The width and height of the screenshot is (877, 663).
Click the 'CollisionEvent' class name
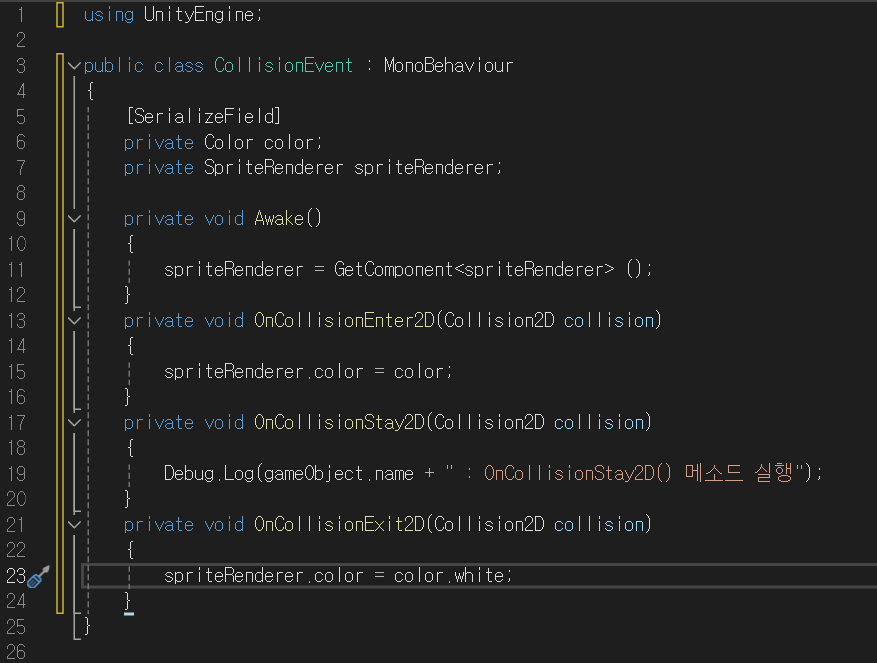284,65
